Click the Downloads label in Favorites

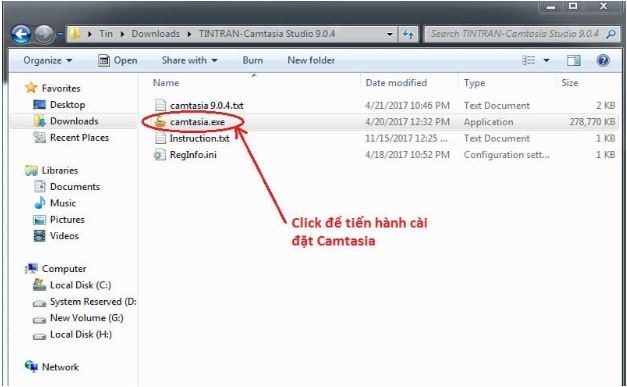point(74,121)
